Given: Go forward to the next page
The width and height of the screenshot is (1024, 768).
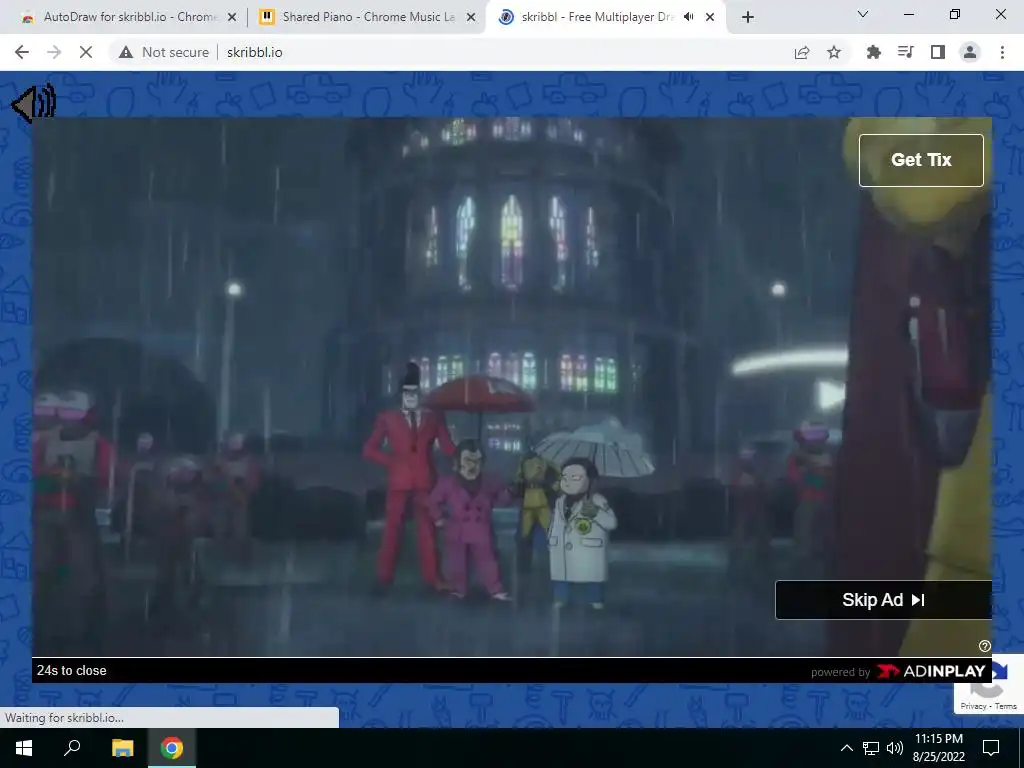Looking at the screenshot, I should (54, 52).
